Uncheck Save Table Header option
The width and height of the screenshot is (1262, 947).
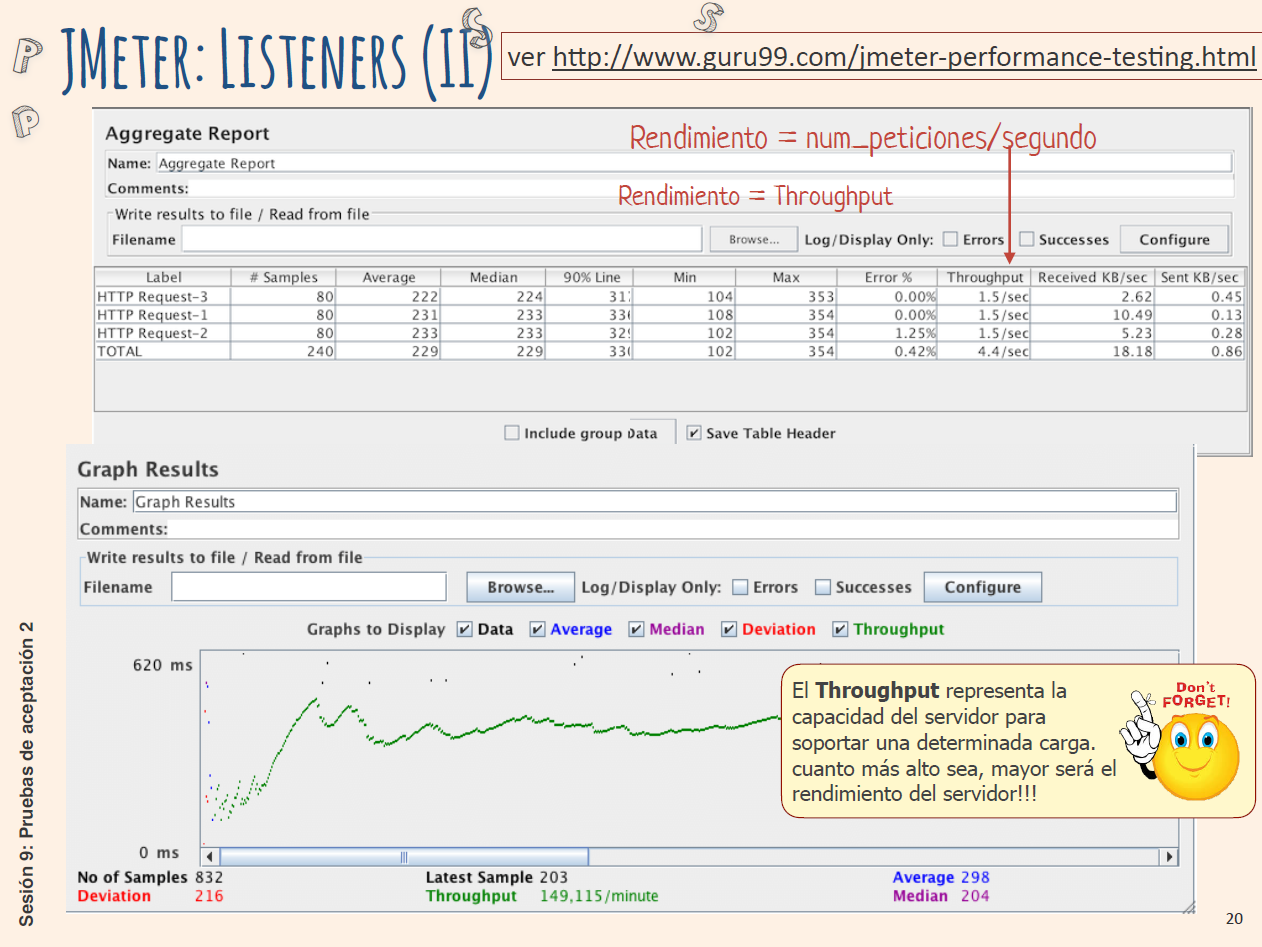(694, 433)
